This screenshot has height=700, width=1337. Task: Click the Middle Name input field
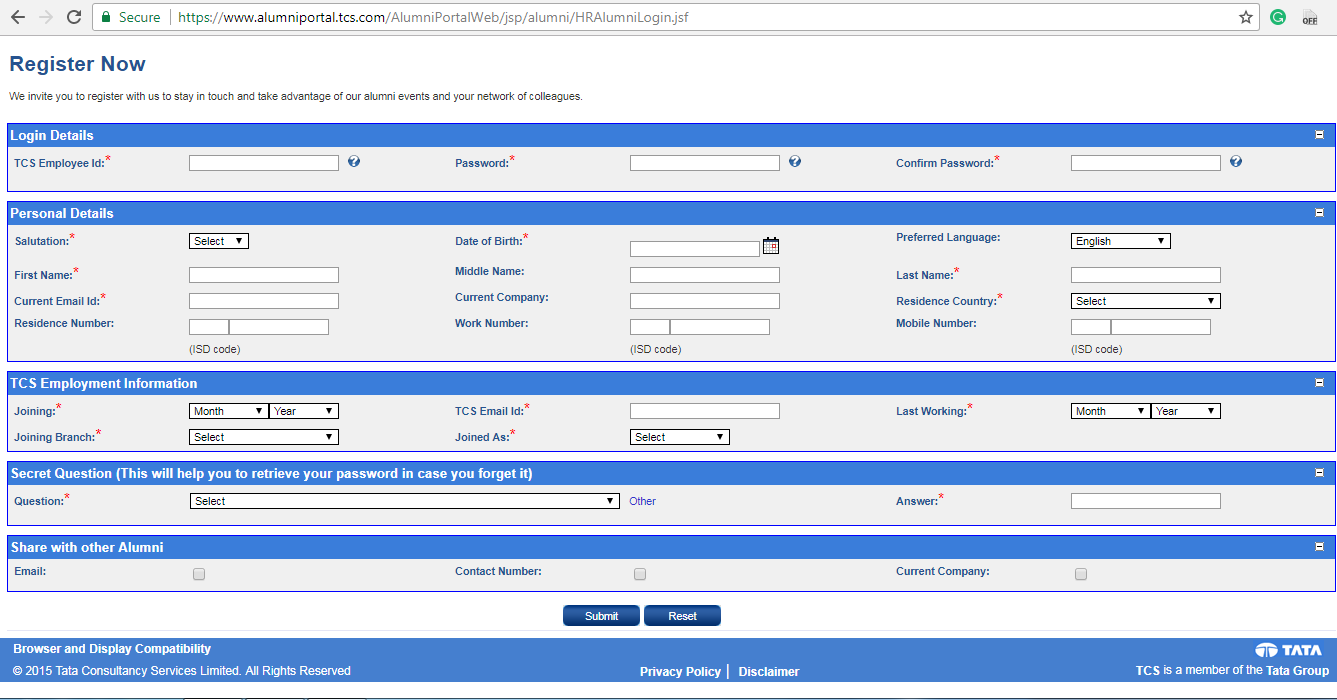point(705,275)
